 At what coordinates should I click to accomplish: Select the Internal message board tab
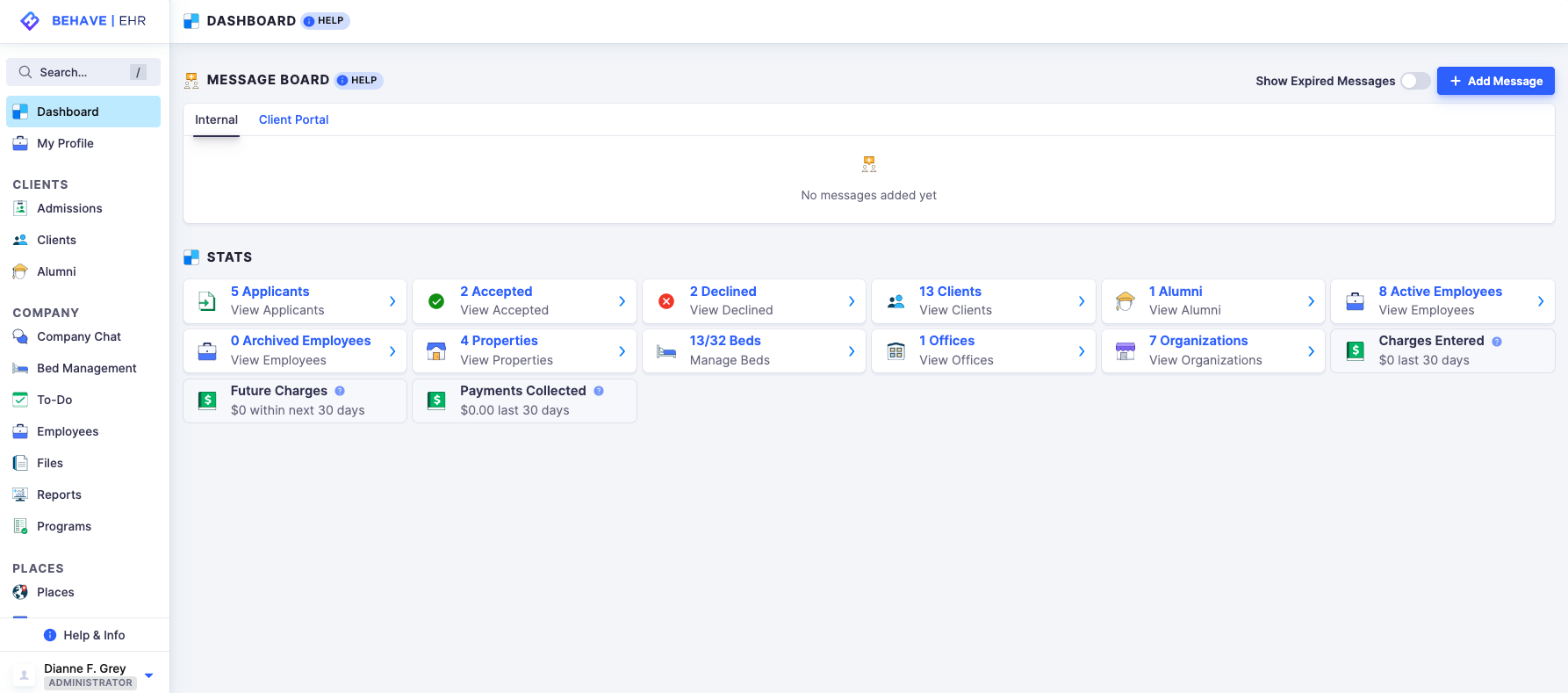click(216, 119)
